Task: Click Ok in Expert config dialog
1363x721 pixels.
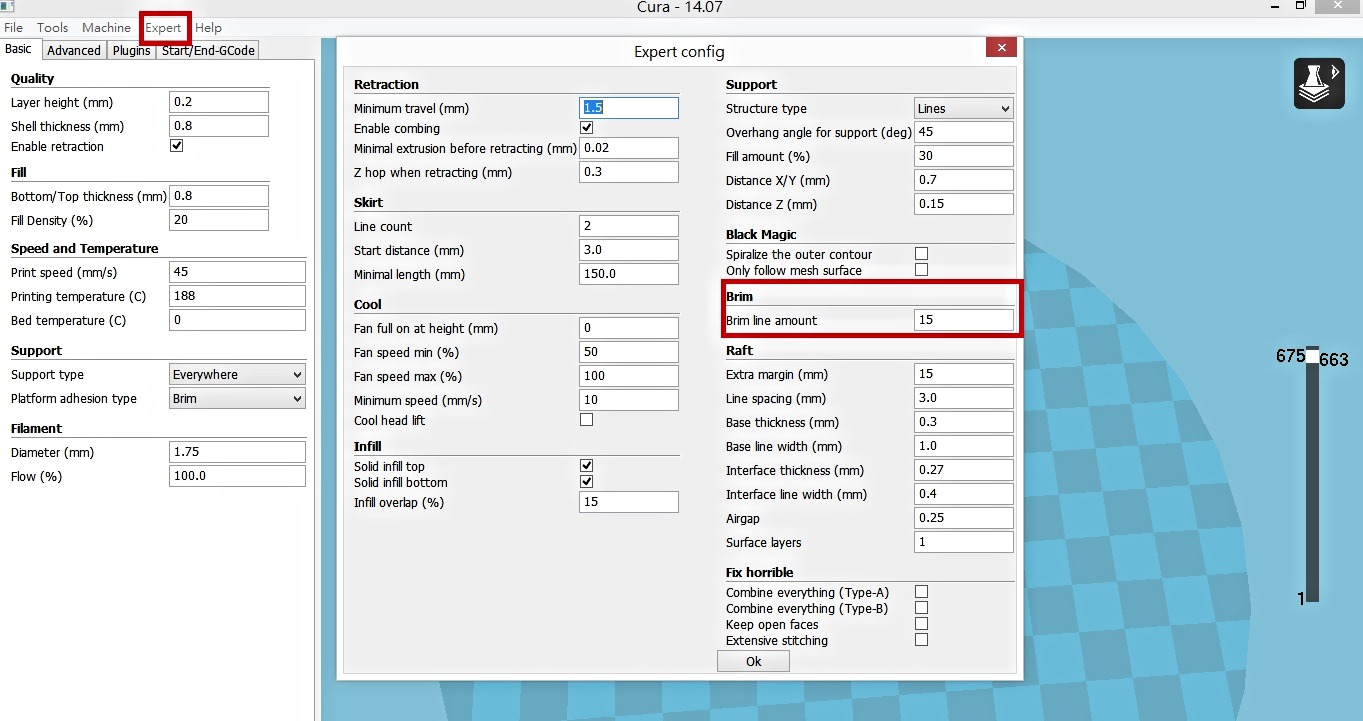Action: (753, 661)
